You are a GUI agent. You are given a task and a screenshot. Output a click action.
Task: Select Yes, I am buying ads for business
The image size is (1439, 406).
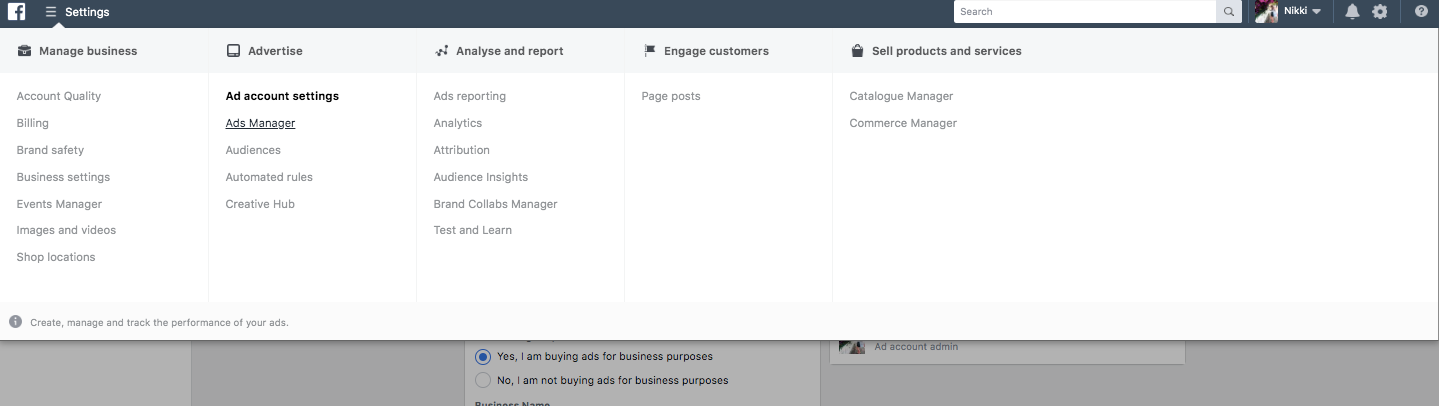[483, 357]
